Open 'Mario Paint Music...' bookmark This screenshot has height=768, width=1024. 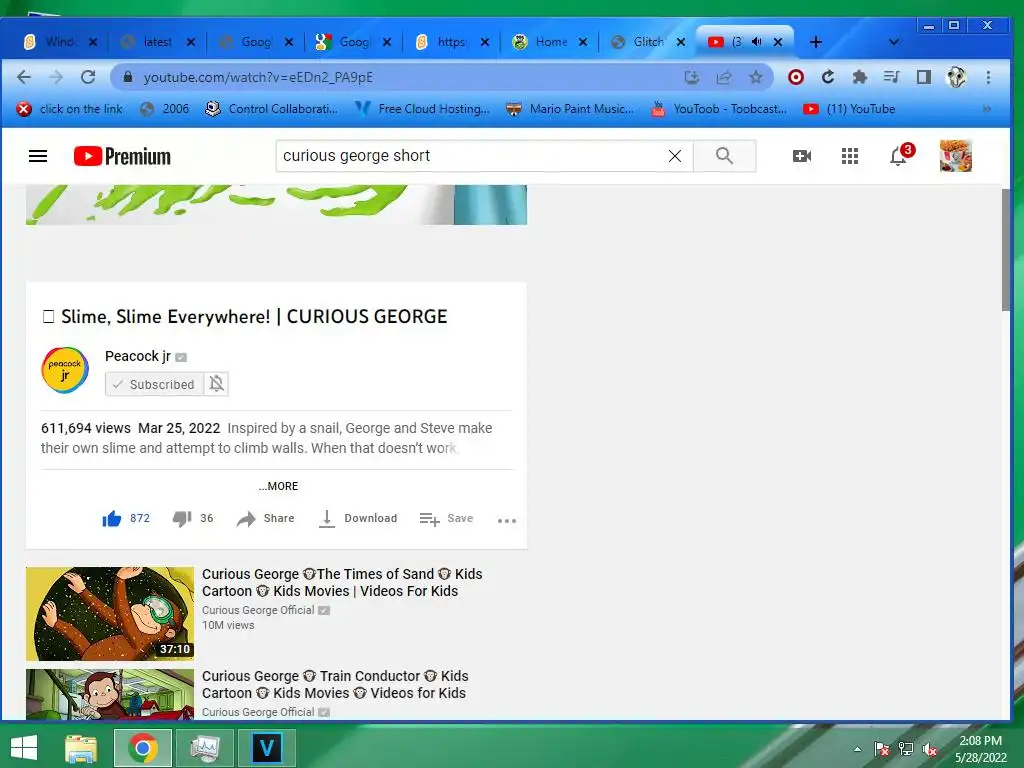click(x=570, y=109)
